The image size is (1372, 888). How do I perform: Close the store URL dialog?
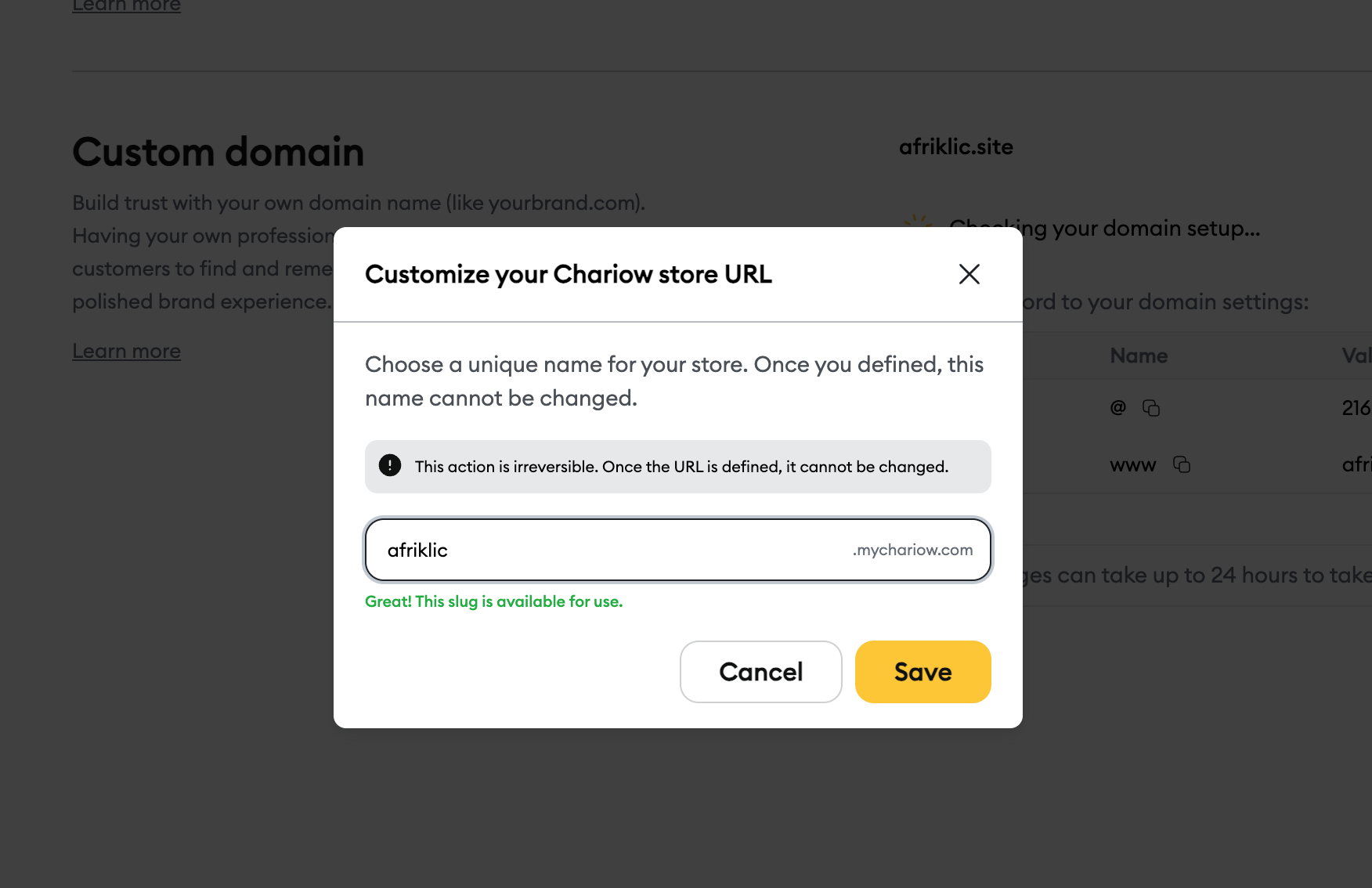[969, 274]
